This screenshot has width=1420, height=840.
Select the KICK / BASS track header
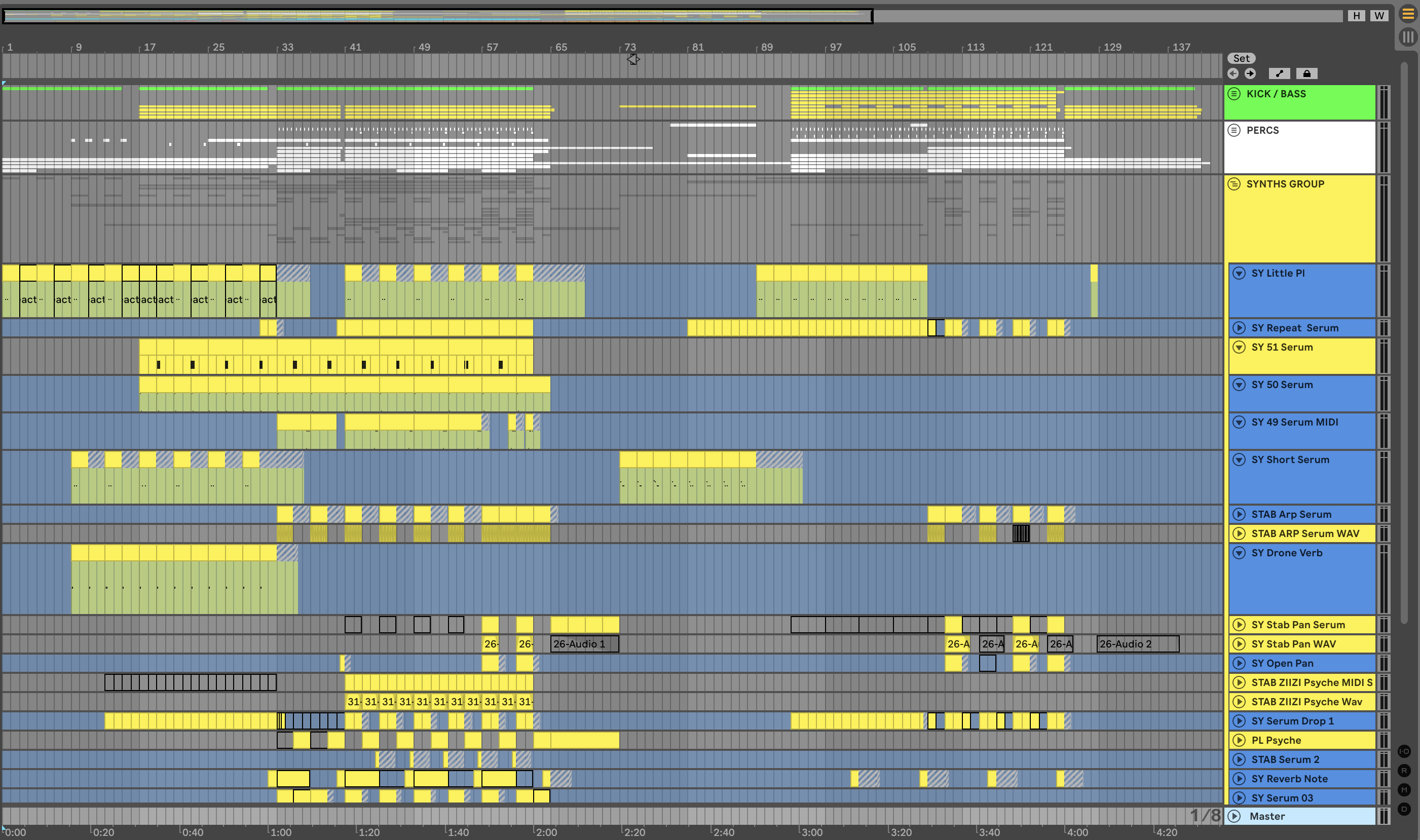(1300, 102)
